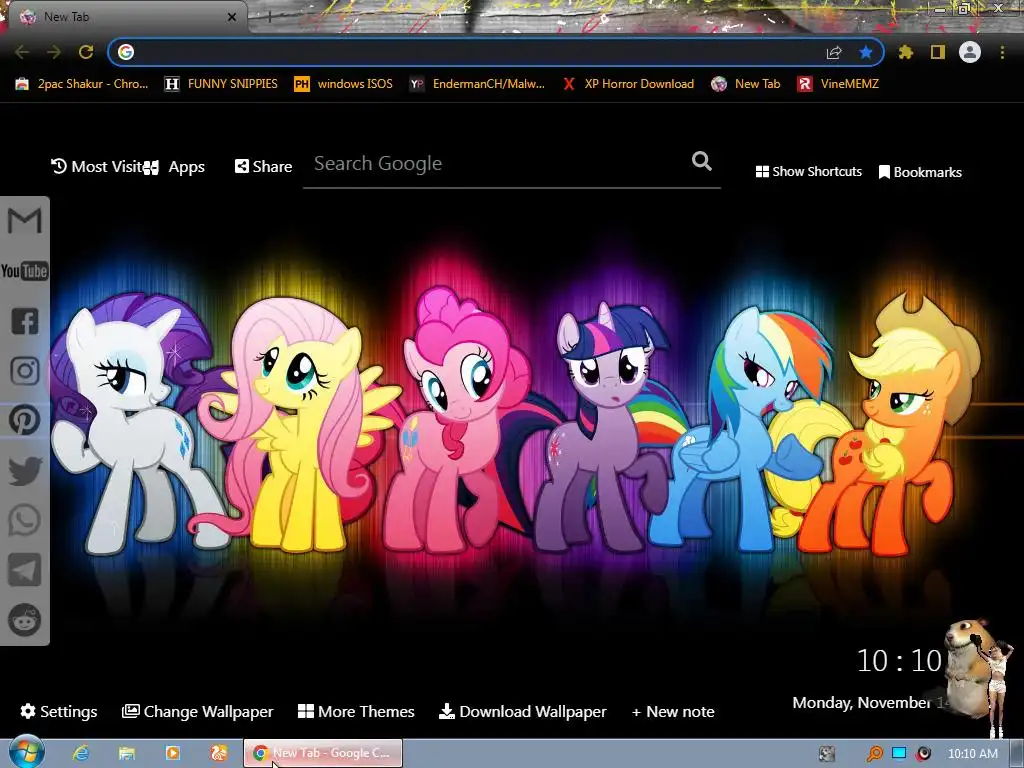The height and width of the screenshot is (768, 1024).
Task: Click the dog picture tray icon
Action: [827, 754]
